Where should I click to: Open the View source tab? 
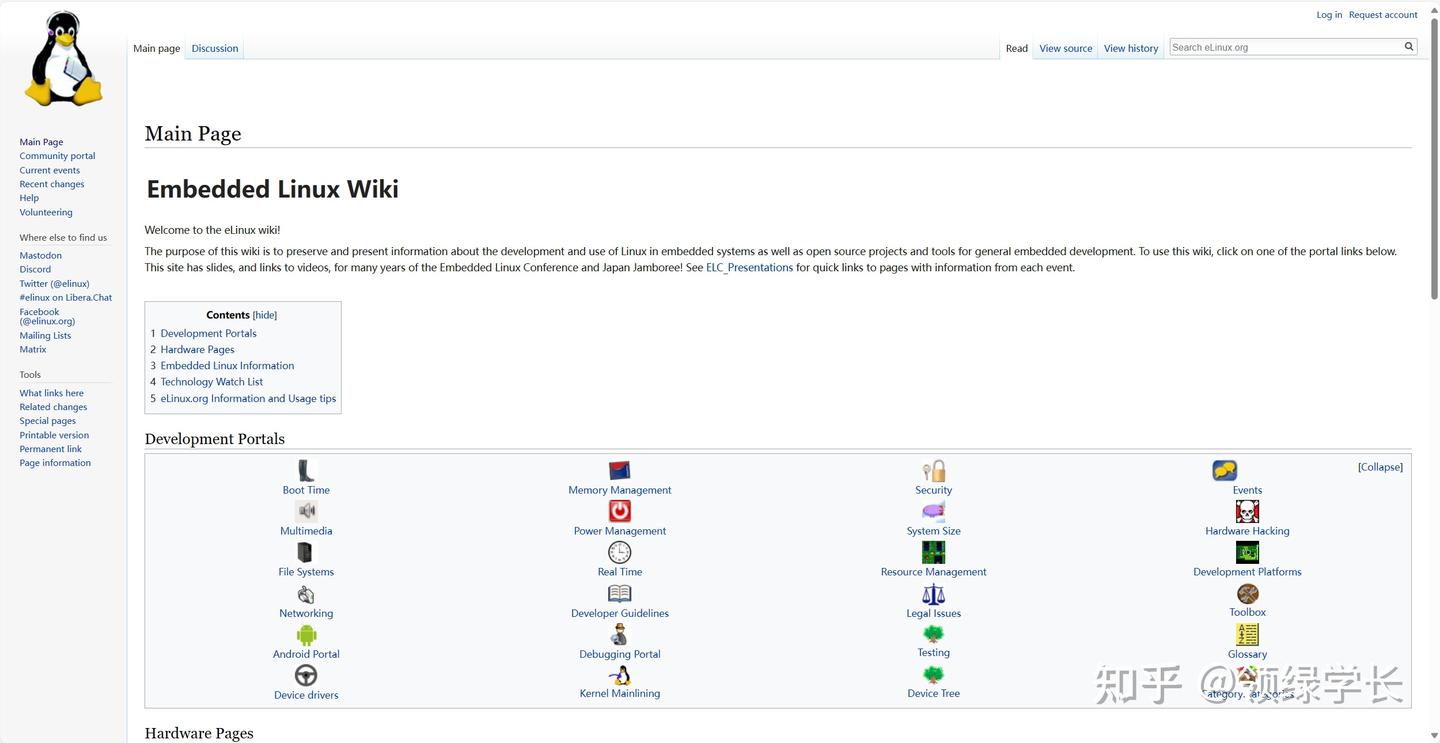[x=1066, y=48]
